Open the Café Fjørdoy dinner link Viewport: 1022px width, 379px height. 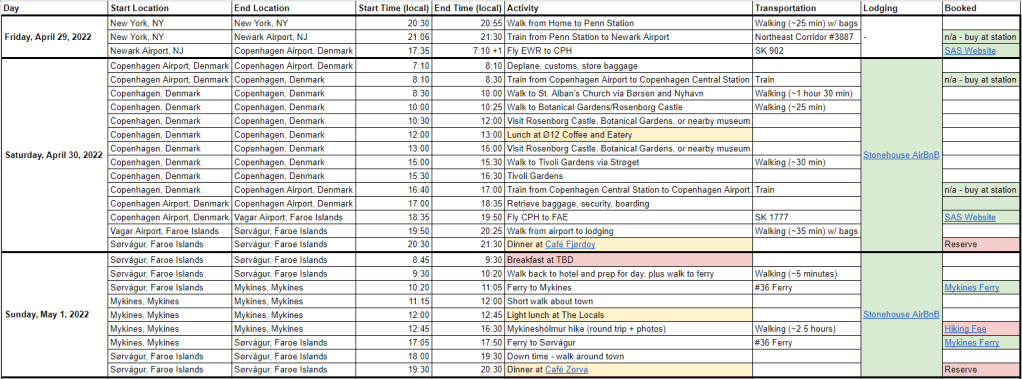(x=570, y=245)
